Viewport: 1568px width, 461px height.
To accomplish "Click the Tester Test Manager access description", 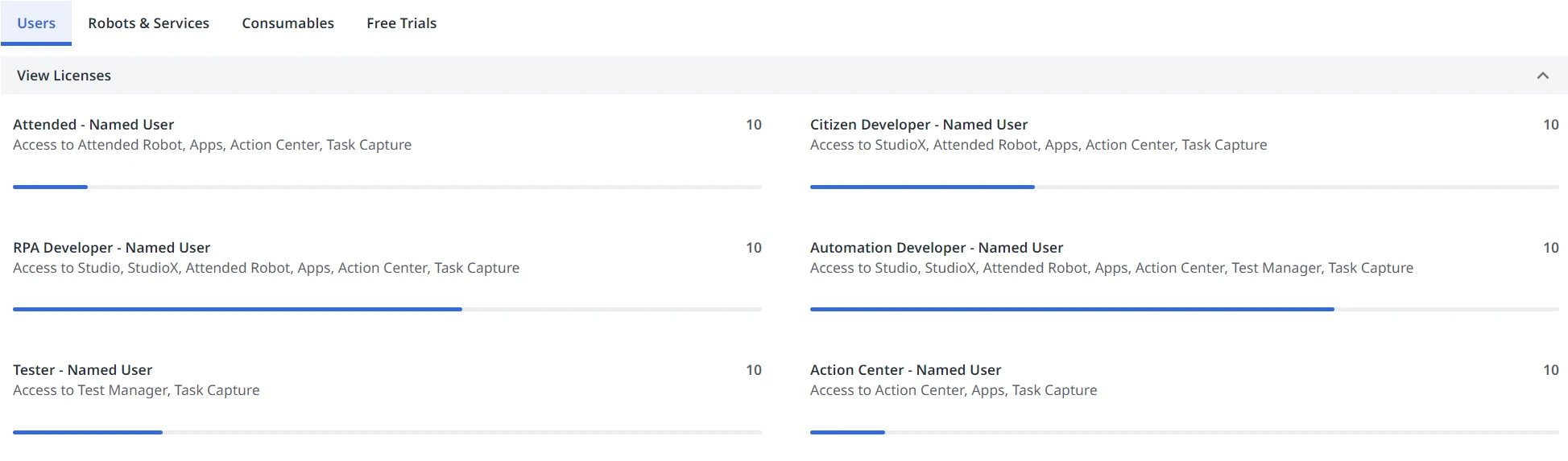I will click(136, 390).
